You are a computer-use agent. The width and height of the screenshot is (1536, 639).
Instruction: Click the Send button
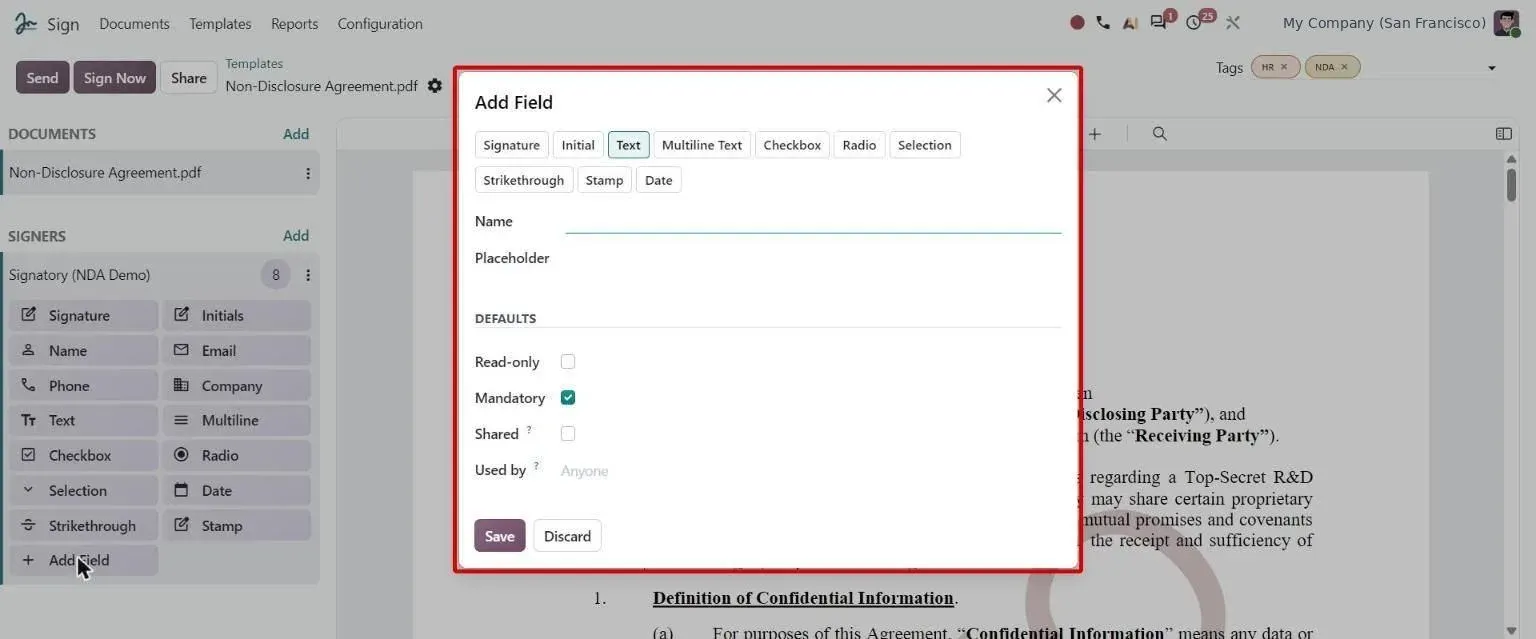[x=42, y=78]
